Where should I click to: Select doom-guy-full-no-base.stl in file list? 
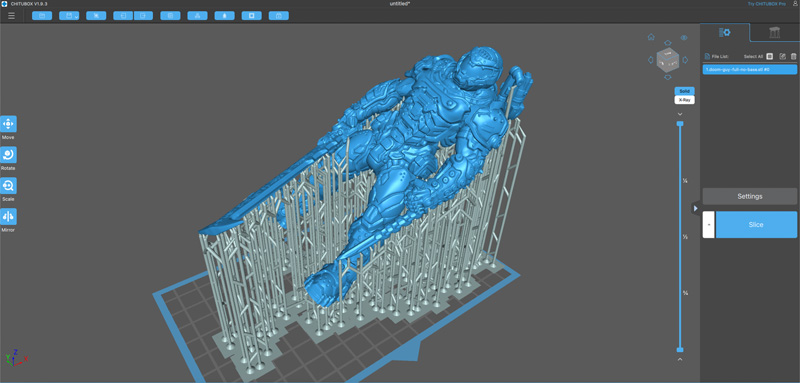(x=749, y=69)
